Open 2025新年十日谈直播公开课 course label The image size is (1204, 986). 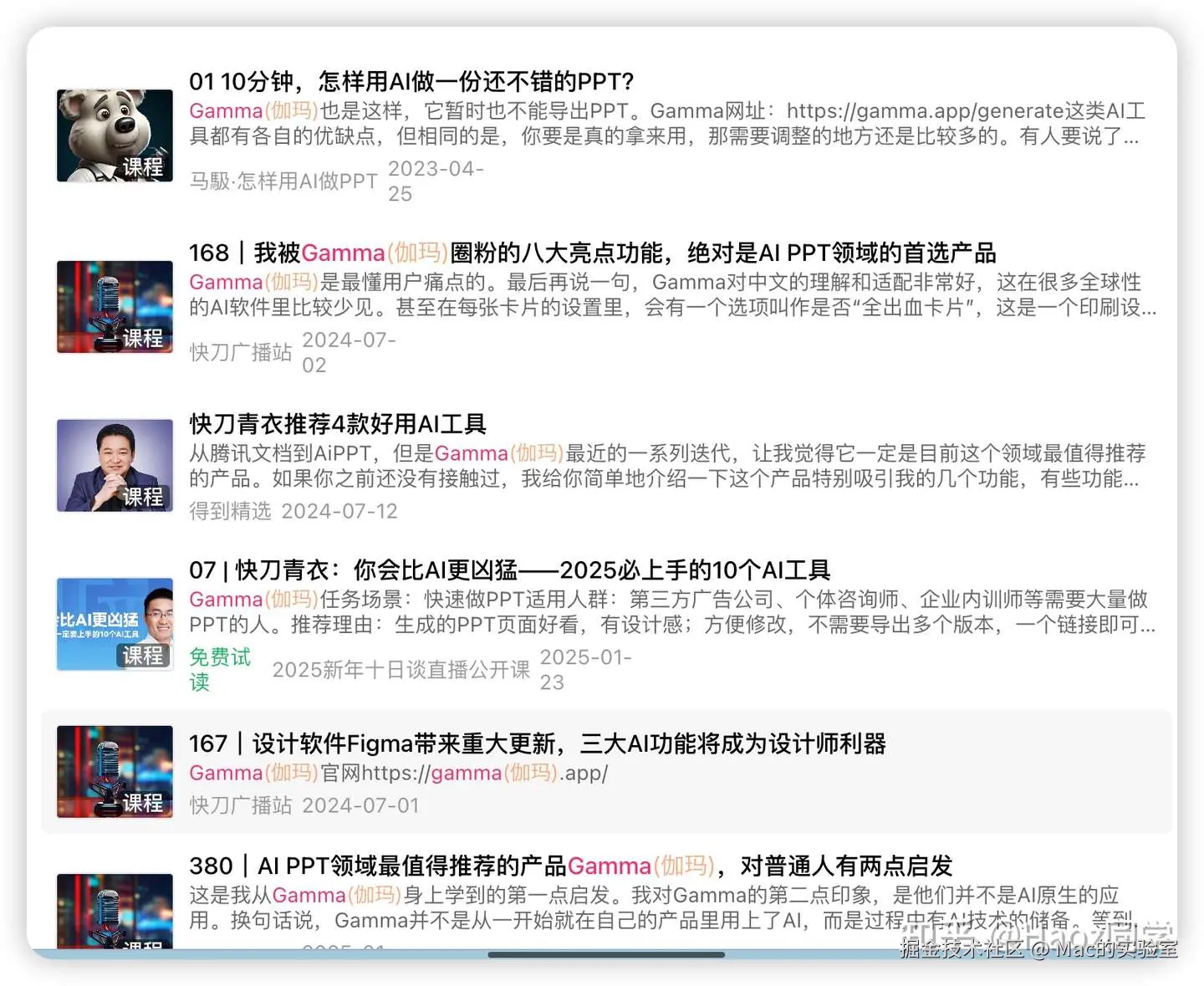tap(401, 670)
